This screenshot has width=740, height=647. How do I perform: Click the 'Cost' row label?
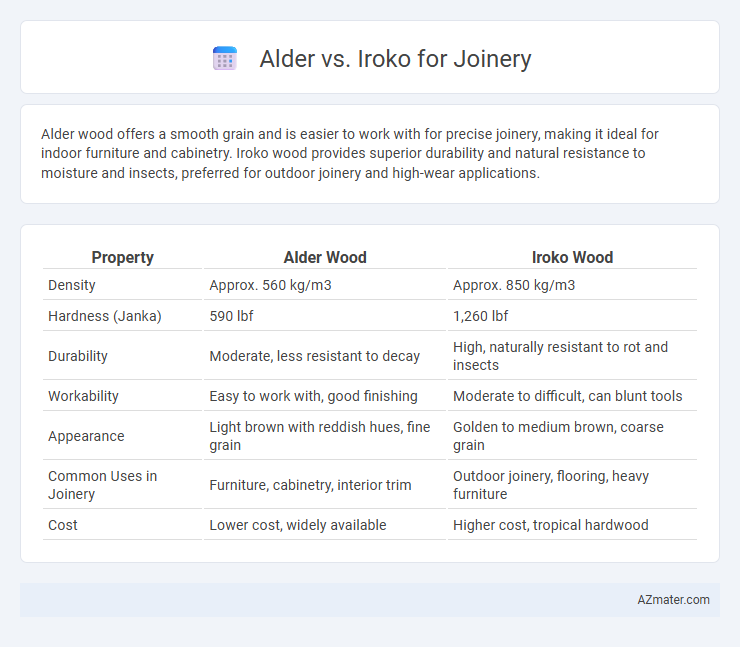coord(62,525)
